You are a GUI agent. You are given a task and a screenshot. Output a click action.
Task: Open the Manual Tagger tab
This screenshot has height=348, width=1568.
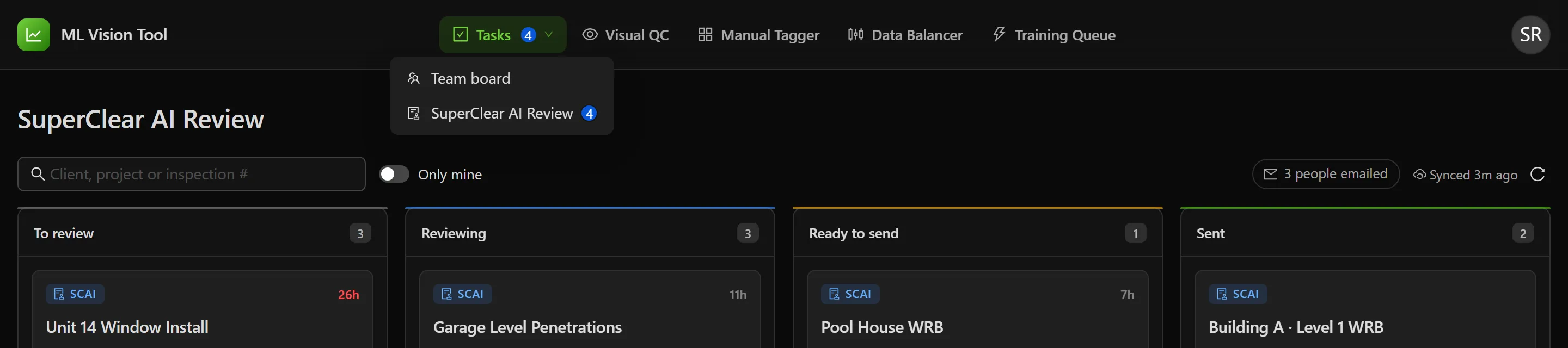pyautogui.click(x=758, y=35)
